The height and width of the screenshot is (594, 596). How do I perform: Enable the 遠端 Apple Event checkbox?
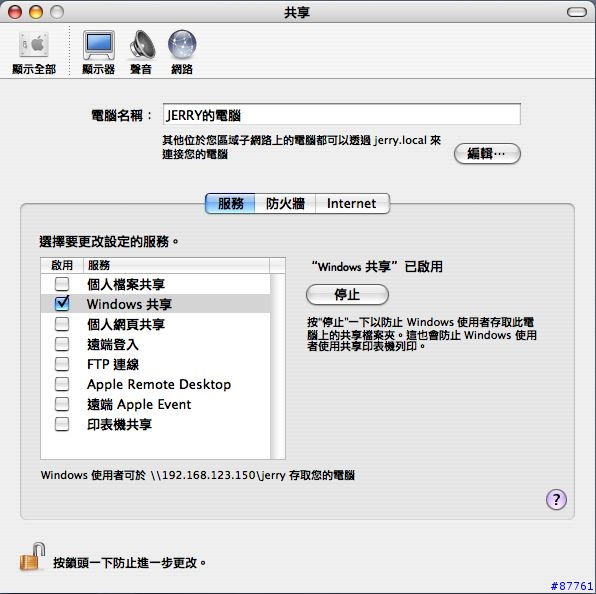pos(62,404)
